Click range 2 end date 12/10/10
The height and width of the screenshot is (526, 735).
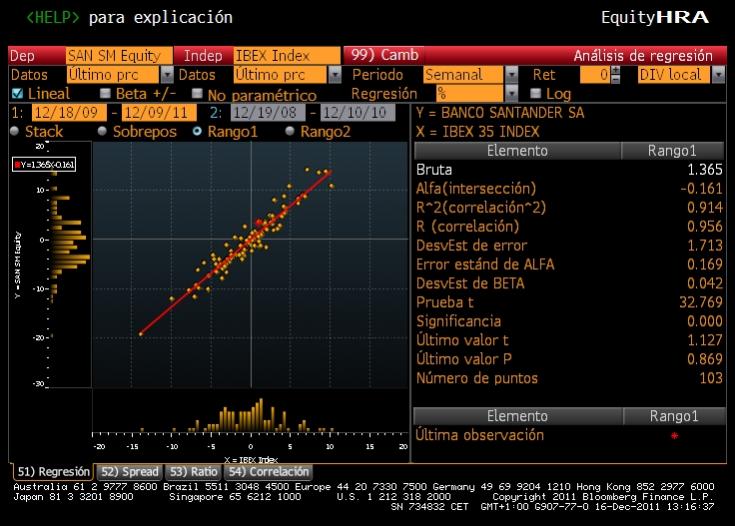(358, 113)
